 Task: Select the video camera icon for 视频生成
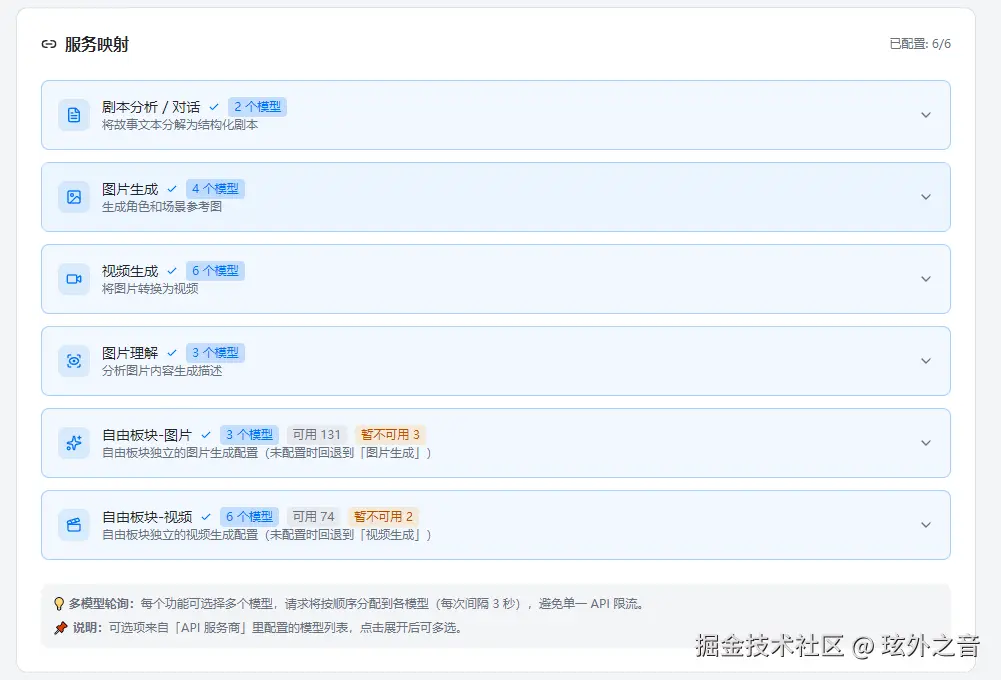[73, 279]
